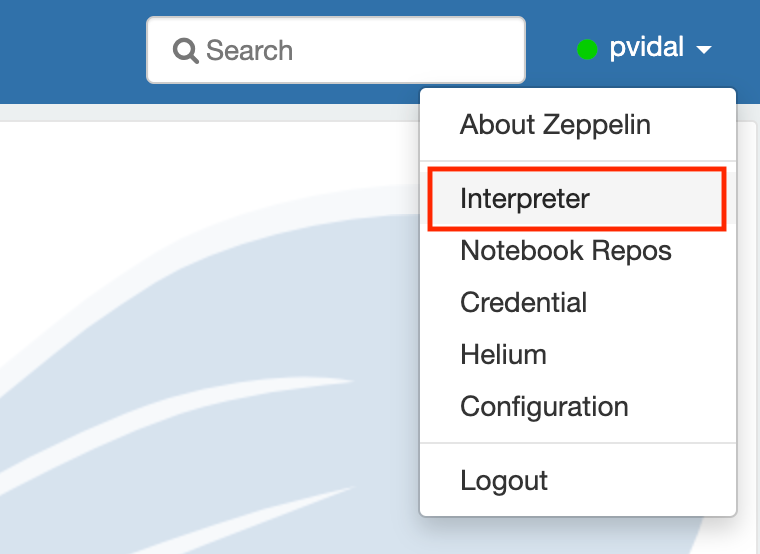Screen dimensions: 760x554
Task: Click the divider line above Logout
Action: (x=578, y=443)
